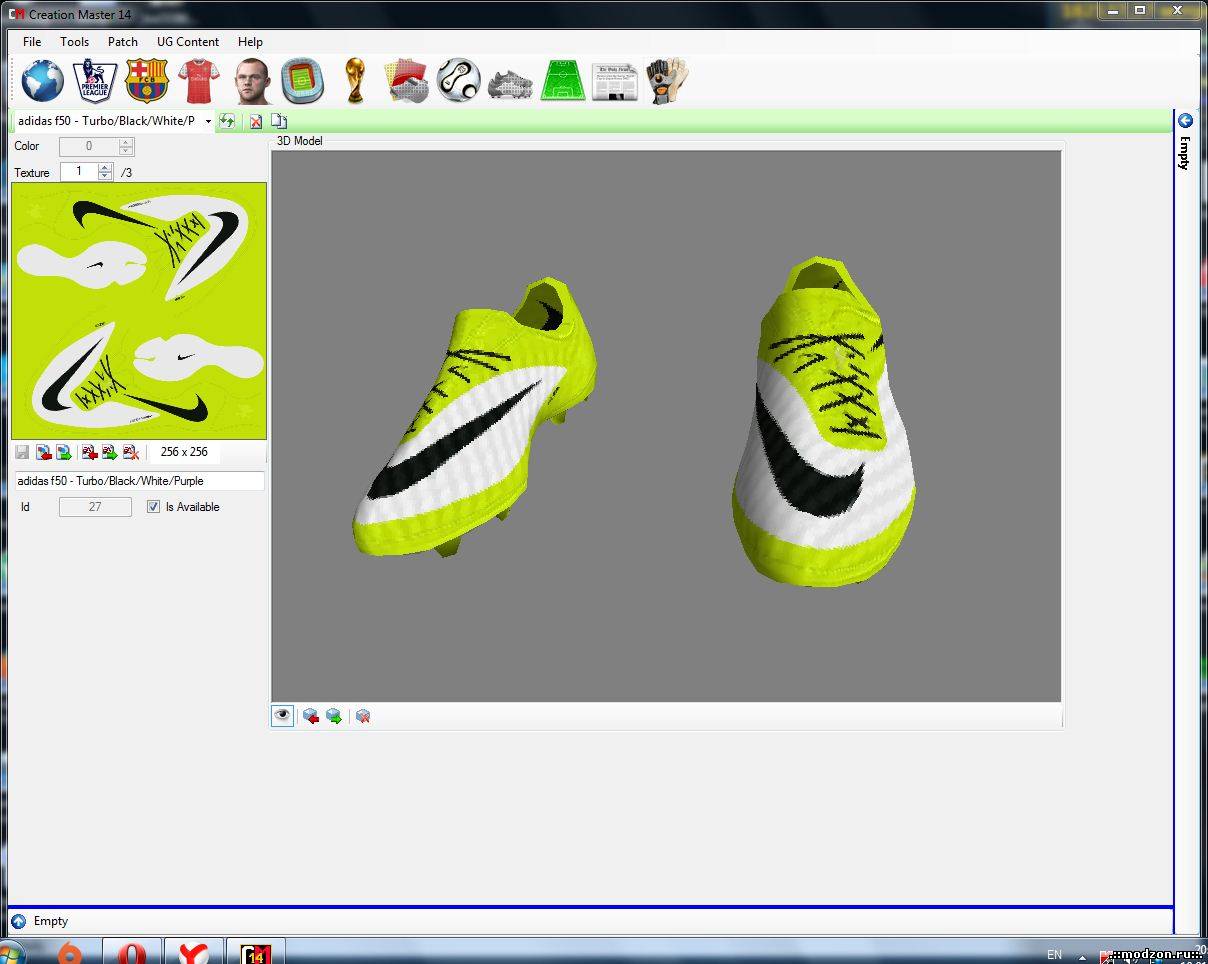Open the green pitch formation icon
The width and height of the screenshot is (1208, 964).
(x=563, y=81)
